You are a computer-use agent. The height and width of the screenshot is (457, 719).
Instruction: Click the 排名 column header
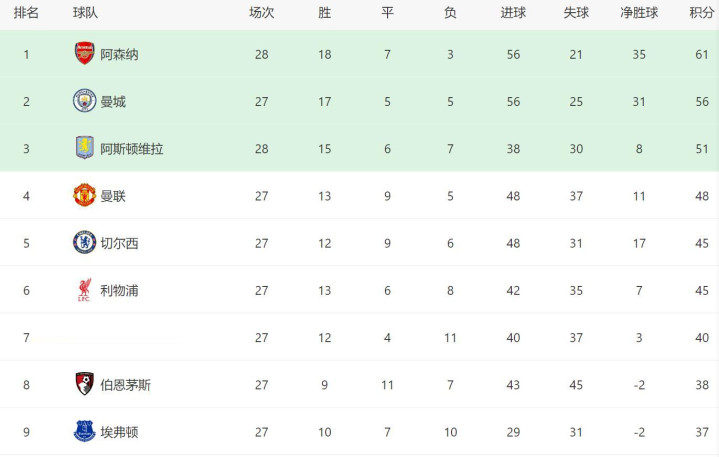coord(27,13)
